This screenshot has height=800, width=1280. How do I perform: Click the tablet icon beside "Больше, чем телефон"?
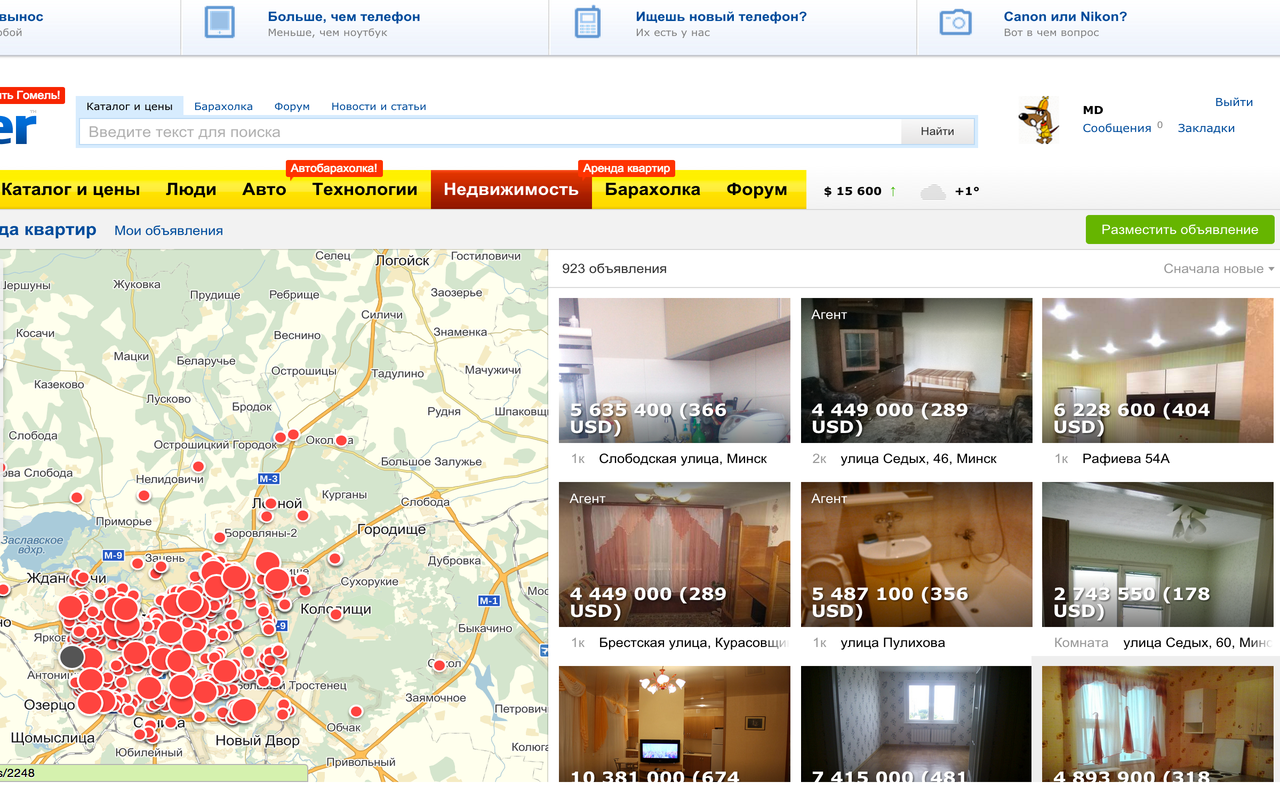pyautogui.click(x=219, y=22)
